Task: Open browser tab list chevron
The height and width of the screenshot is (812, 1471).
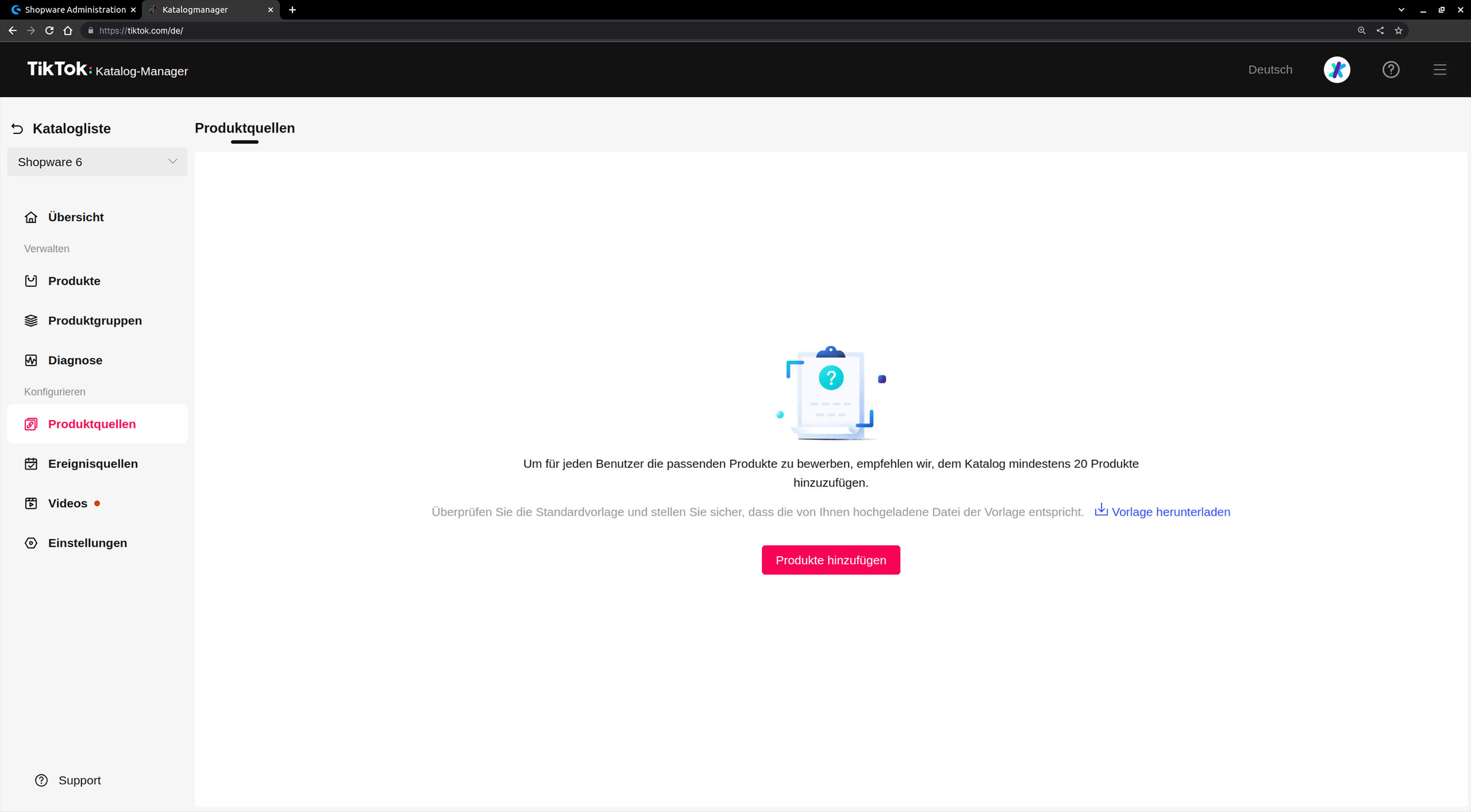Action: 1401,10
